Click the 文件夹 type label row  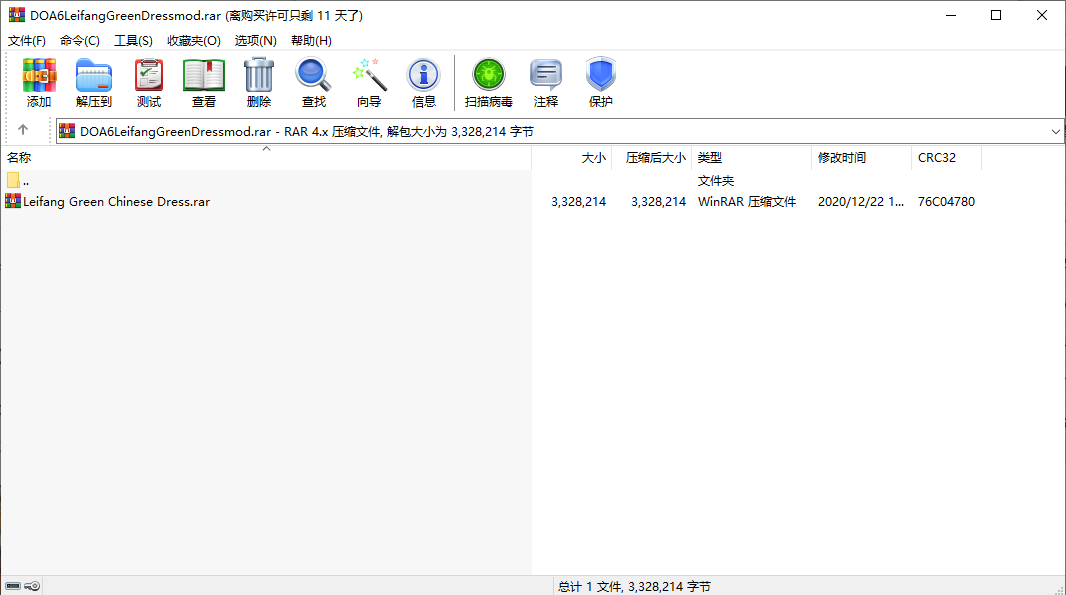click(716, 181)
